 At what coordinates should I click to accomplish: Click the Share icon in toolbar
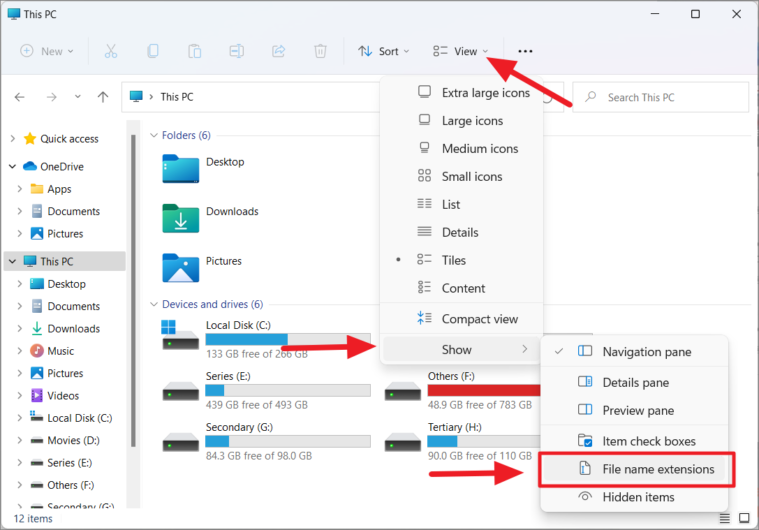coord(278,51)
